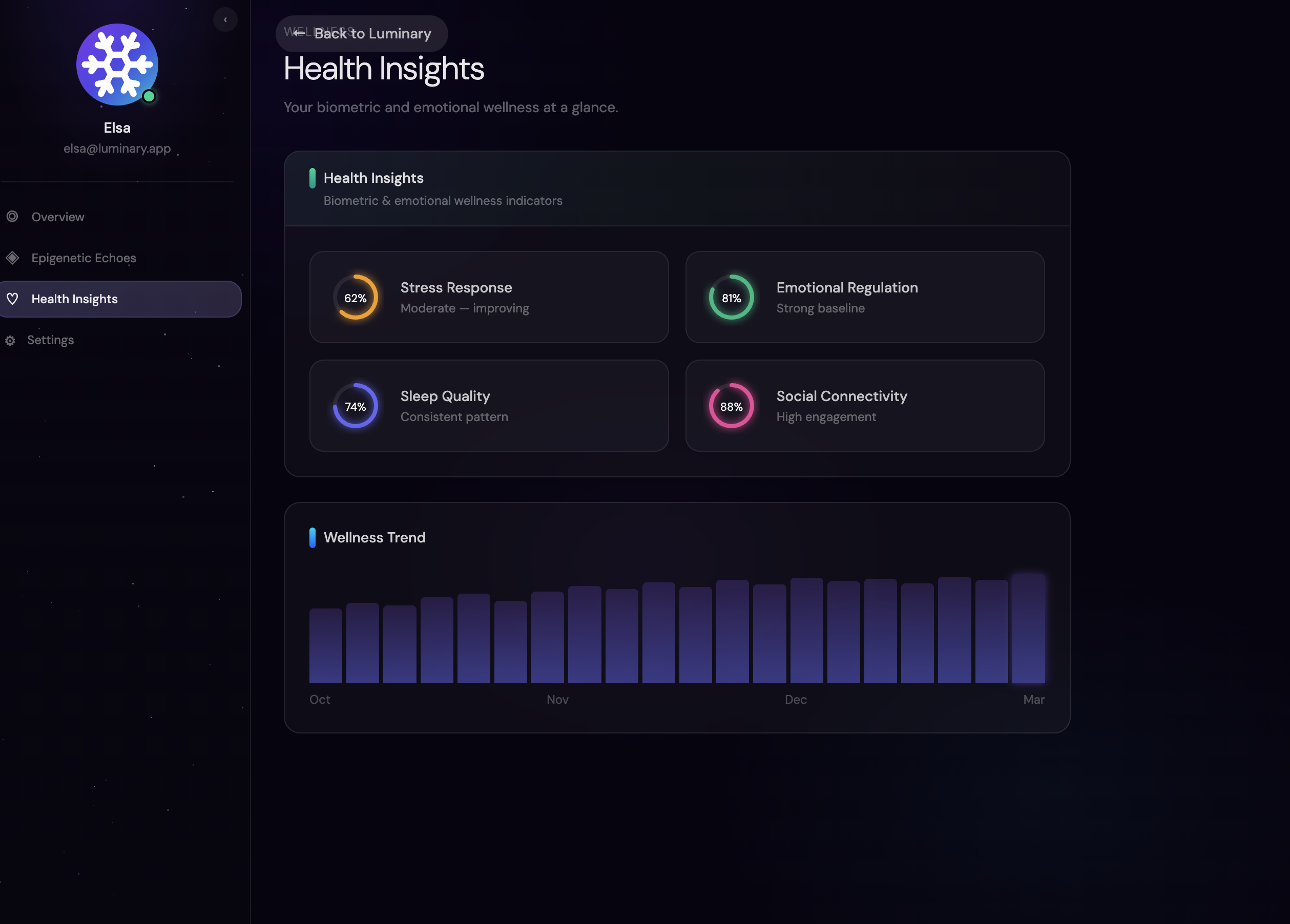
Task: Click the Wellness Trend section heading
Action: click(374, 537)
